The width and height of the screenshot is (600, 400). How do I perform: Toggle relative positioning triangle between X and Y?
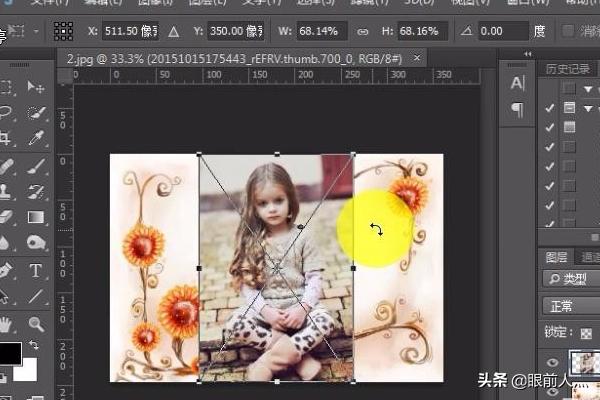(x=174, y=31)
